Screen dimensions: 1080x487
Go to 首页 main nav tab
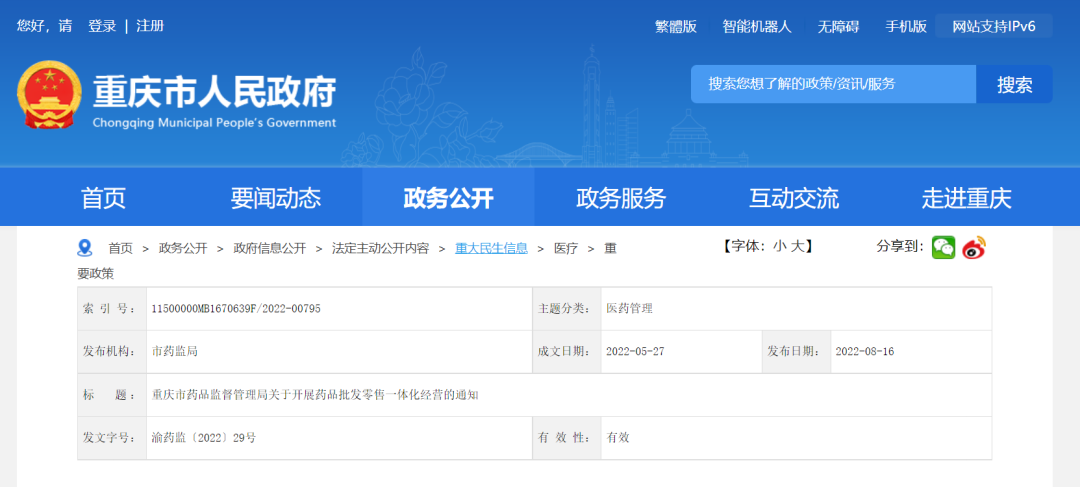click(104, 198)
